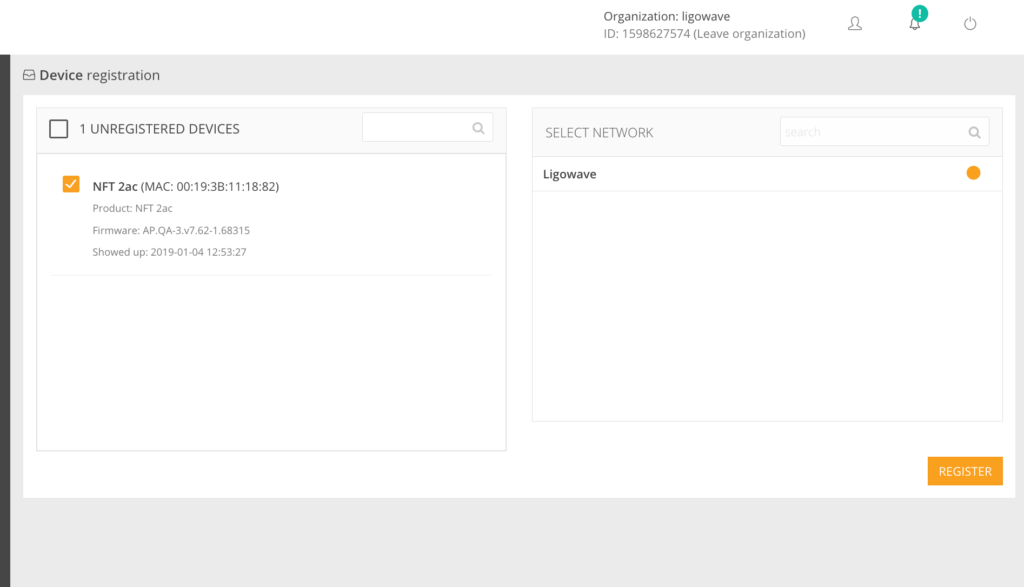Click the network search input field
The height and width of the screenshot is (587, 1024).
[870, 131]
